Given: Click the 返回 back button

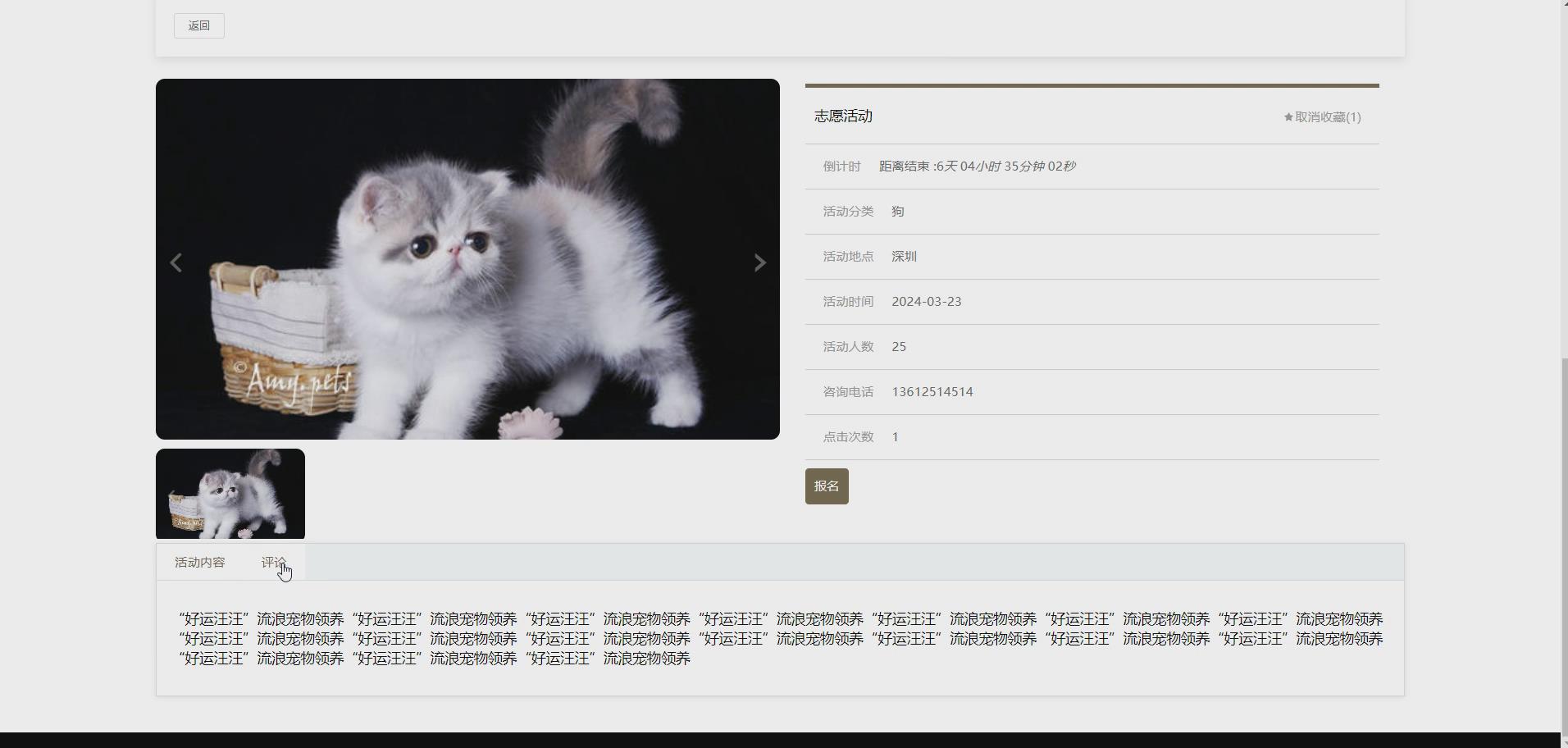Looking at the screenshot, I should [199, 25].
